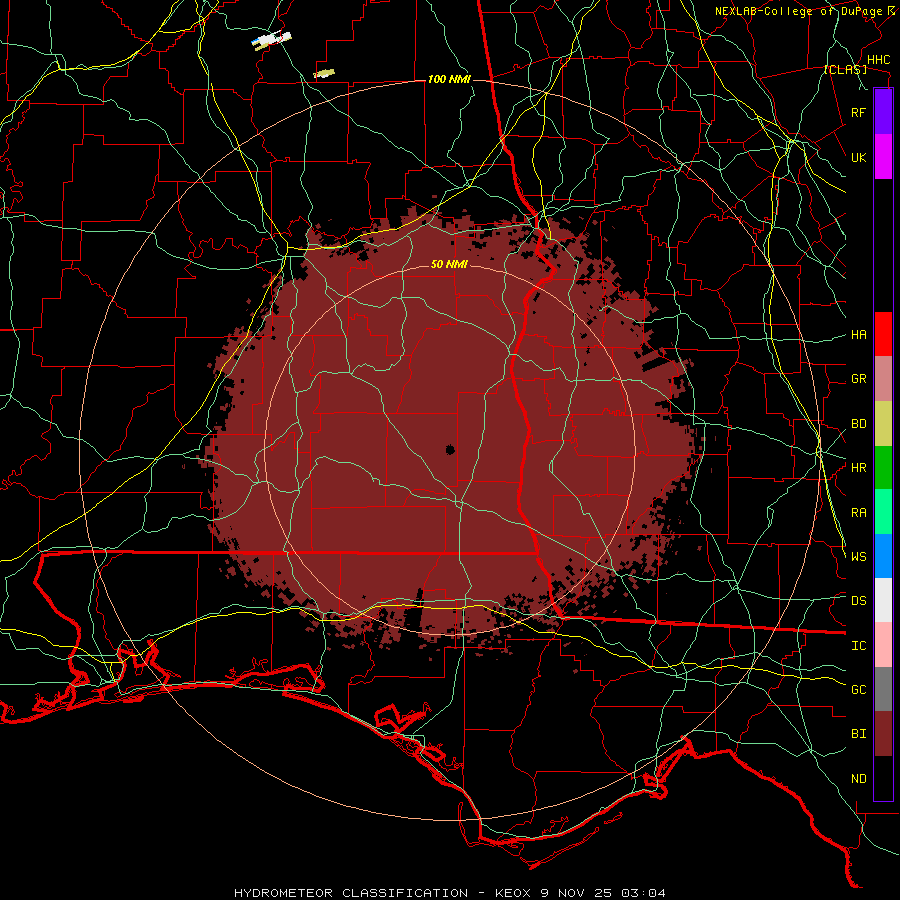Select the light pink IC legend swatch
Image resolution: width=900 pixels, height=900 pixels.
click(x=883, y=645)
